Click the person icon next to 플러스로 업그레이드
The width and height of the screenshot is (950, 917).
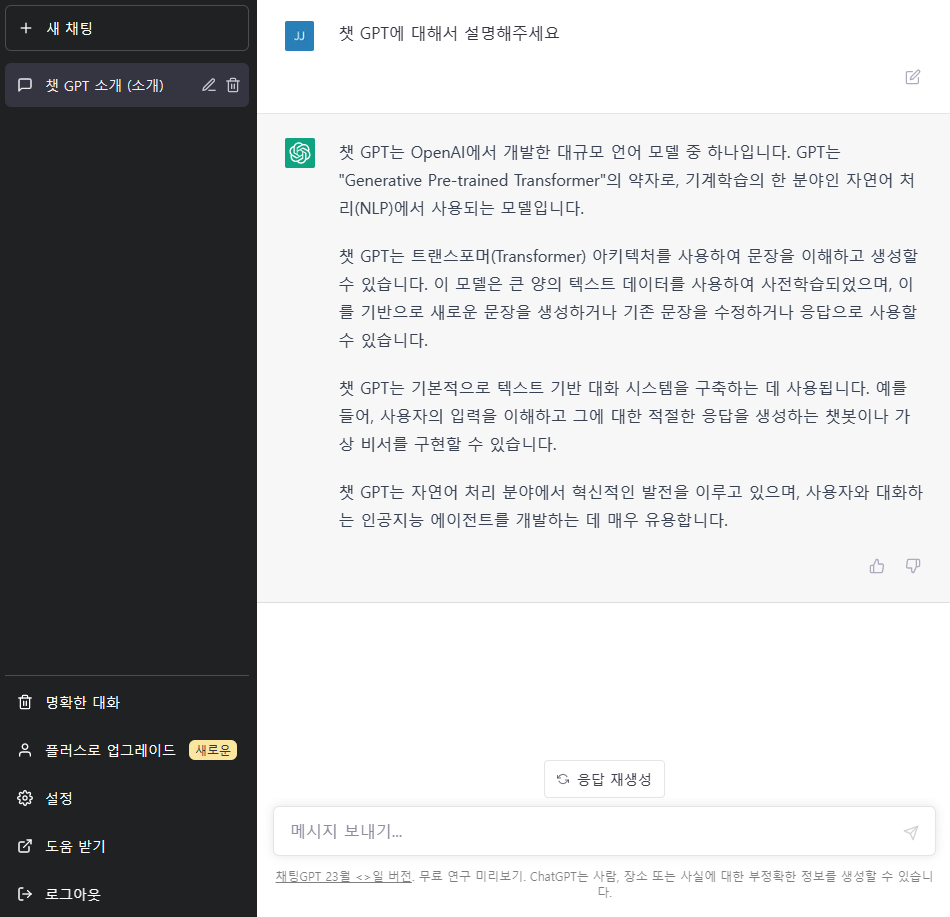[x=25, y=750]
